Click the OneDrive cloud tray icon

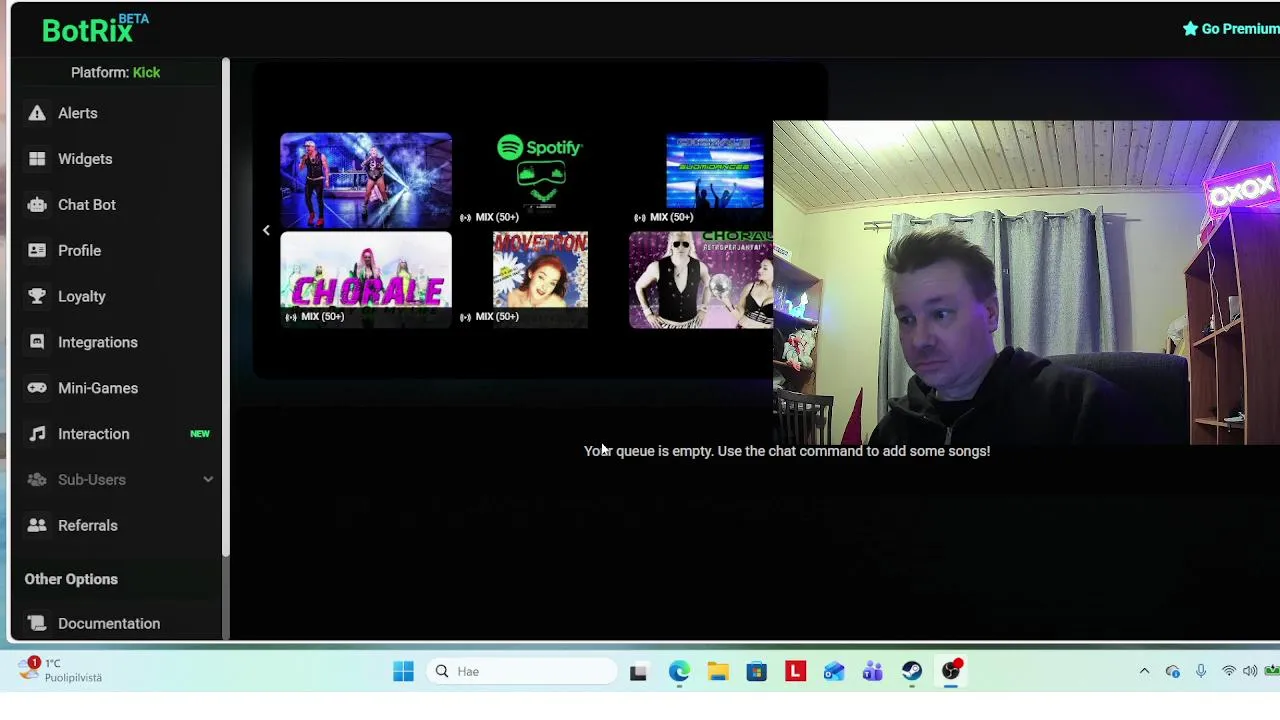1172,671
